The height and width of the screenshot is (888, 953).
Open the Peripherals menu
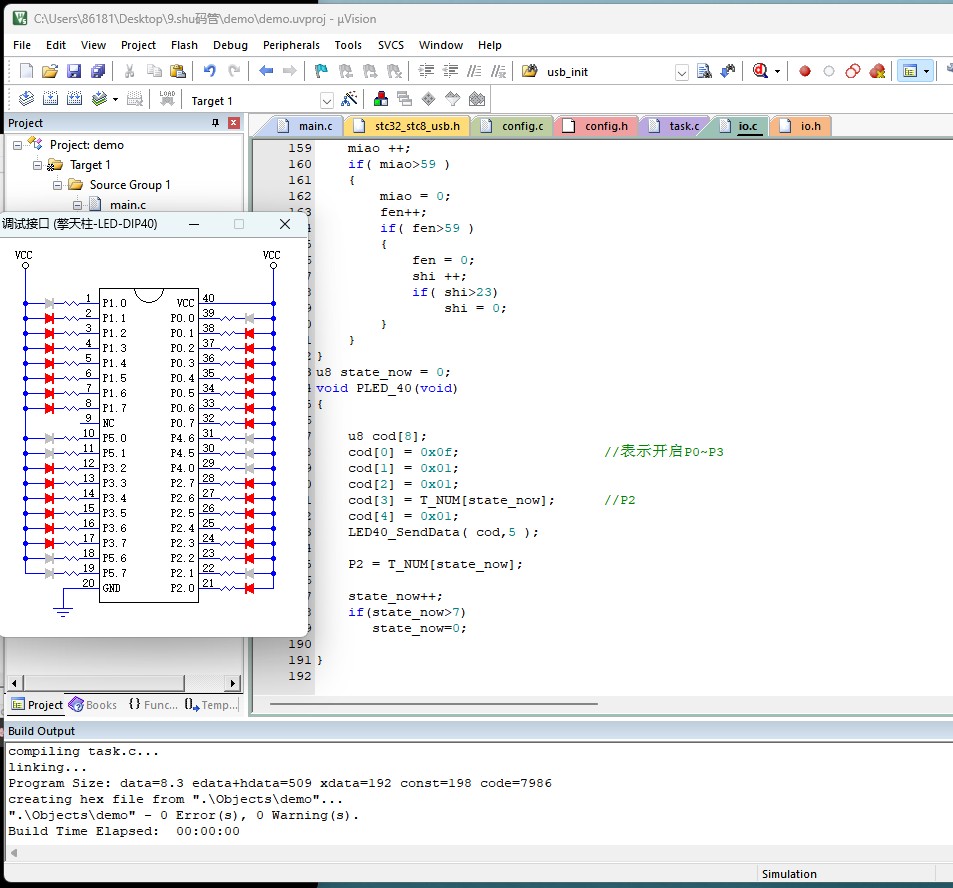291,45
